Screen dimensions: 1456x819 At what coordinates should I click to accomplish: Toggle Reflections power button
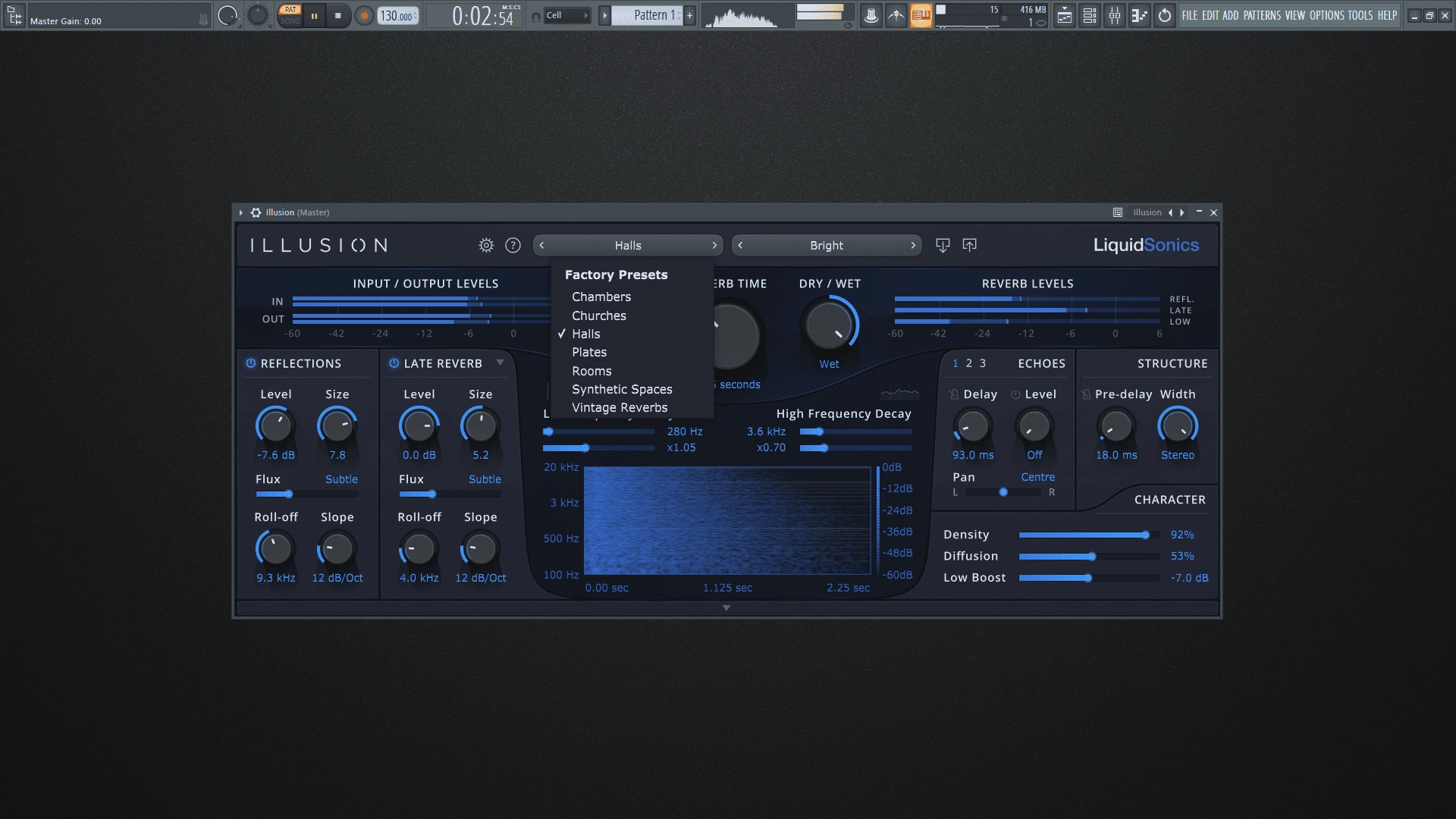[x=251, y=363]
